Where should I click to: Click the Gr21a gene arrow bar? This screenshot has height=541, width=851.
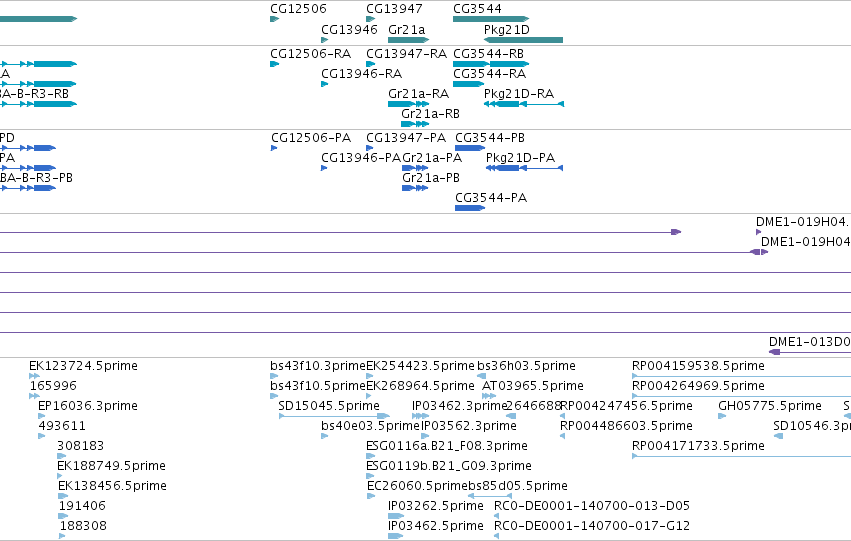pos(409,40)
